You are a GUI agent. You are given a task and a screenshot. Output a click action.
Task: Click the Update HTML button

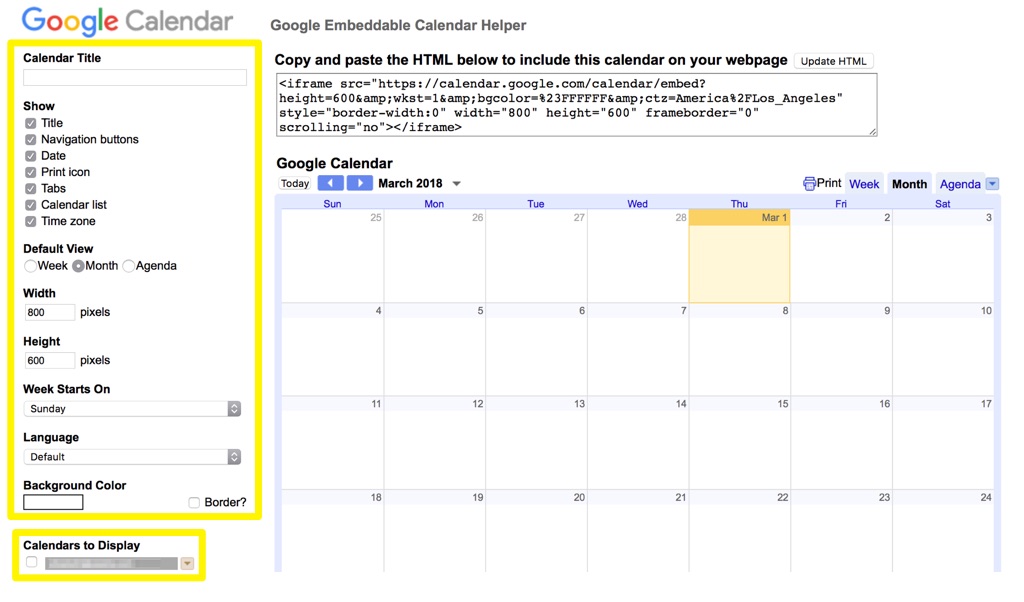pos(833,61)
